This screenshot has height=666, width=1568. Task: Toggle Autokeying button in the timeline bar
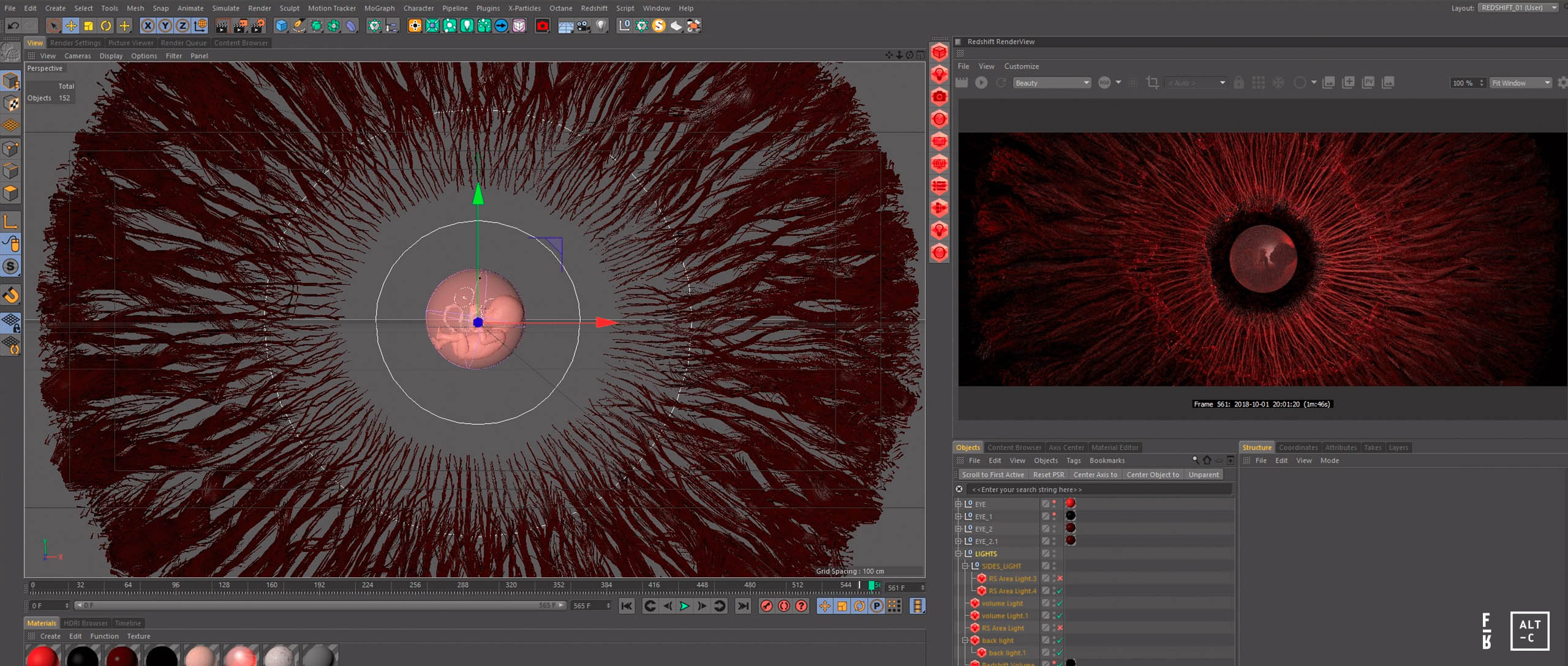[x=783, y=606]
